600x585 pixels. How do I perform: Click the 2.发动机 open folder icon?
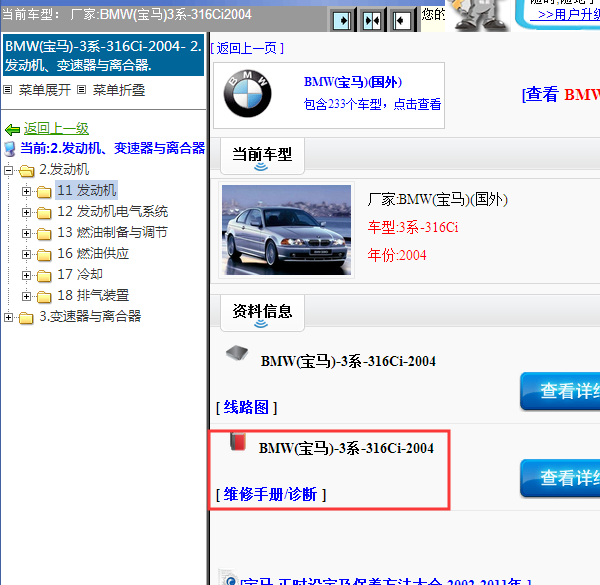pos(27,171)
